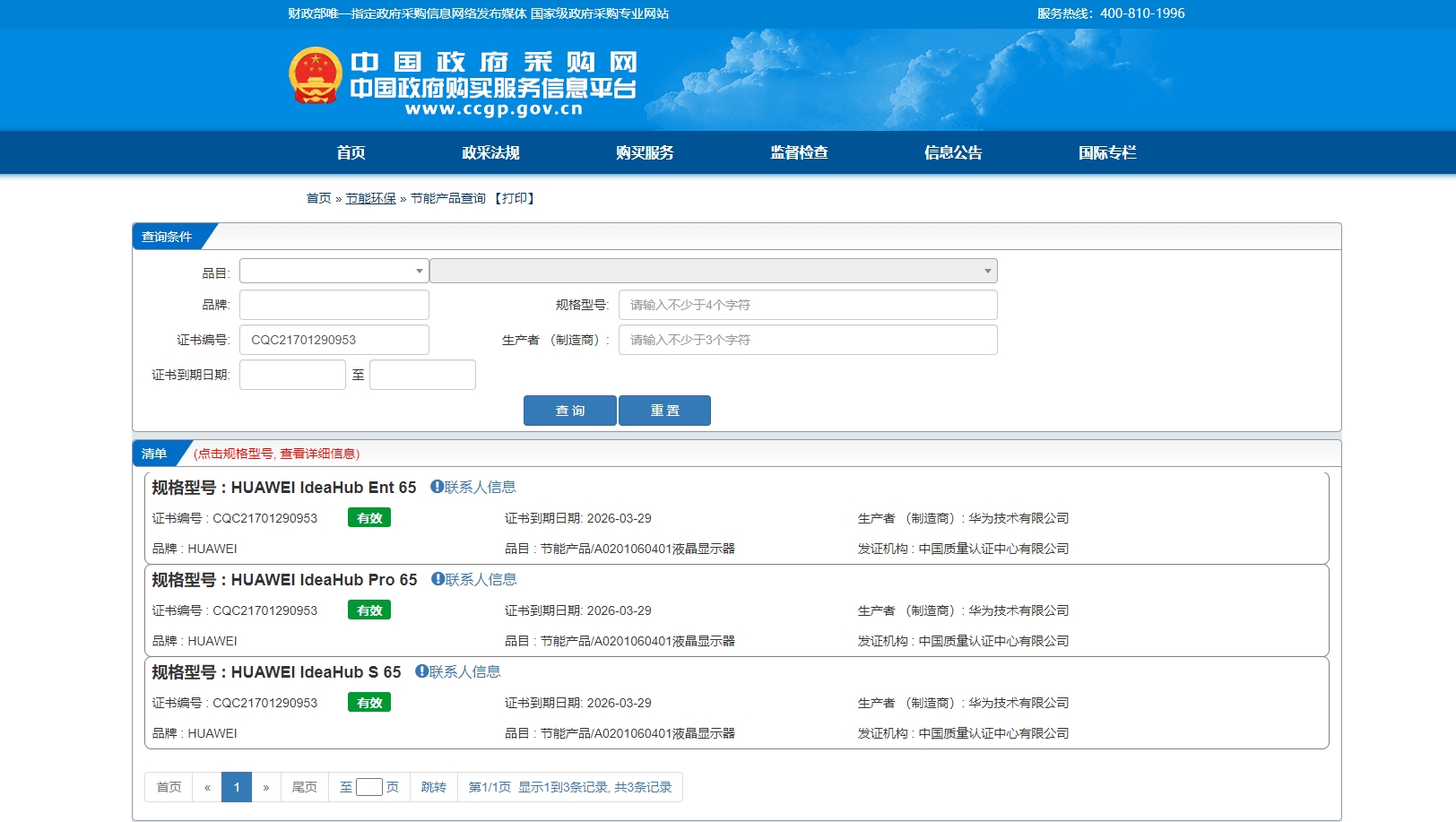Click info icon beside HUAWEI IdeaHub Pro 65
Viewport: 1456px width, 822px height.
pos(438,579)
